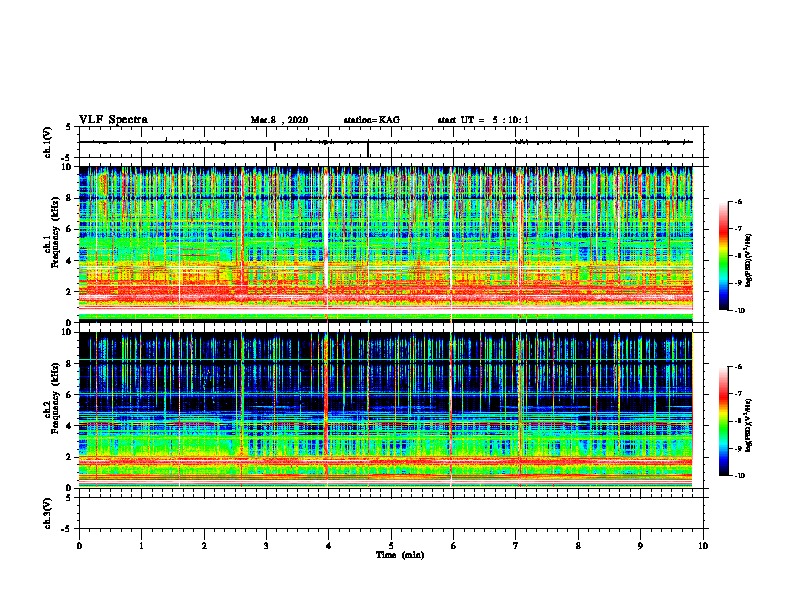Click the "VLF Spectra" title text

tap(113, 120)
